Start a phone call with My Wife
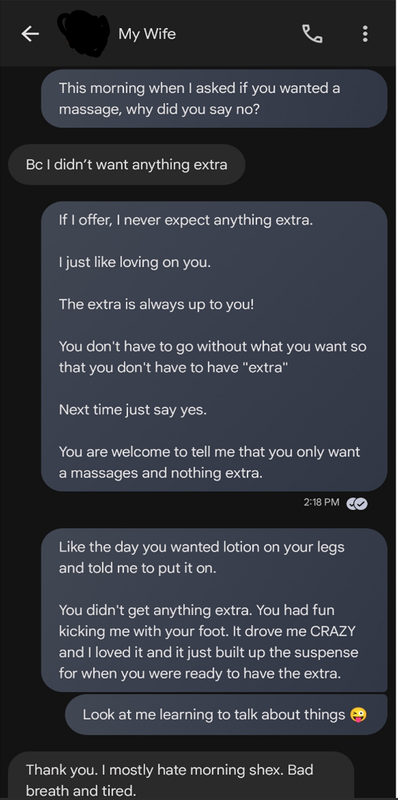The height and width of the screenshot is (800, 398). (312, 34)
